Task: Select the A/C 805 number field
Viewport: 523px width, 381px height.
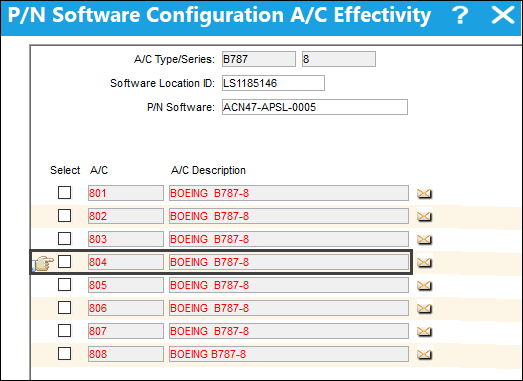Action: 126,285
